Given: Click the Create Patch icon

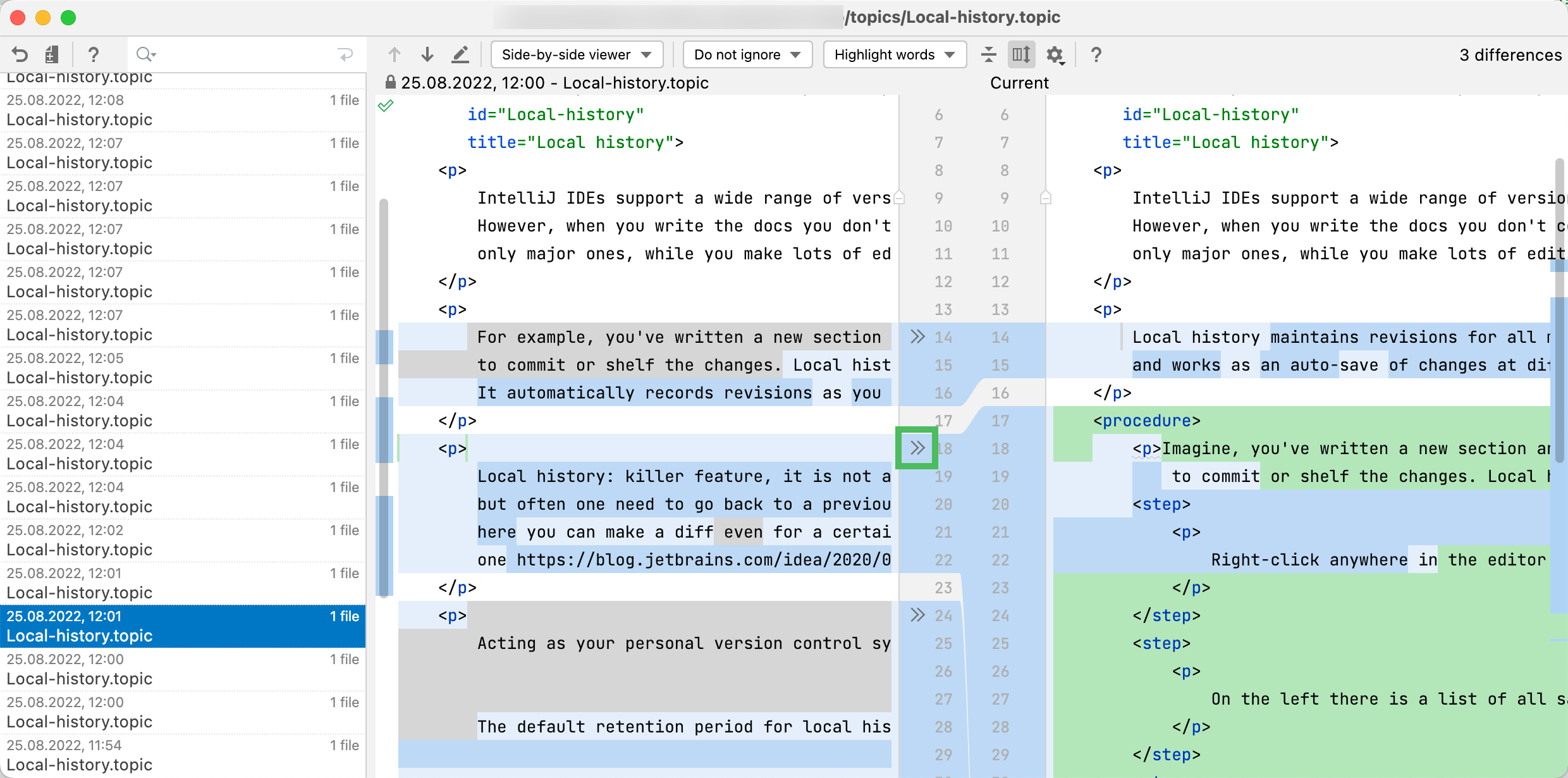Looking at the screenshot, I should pyautogui.click(x=52, y=54).
